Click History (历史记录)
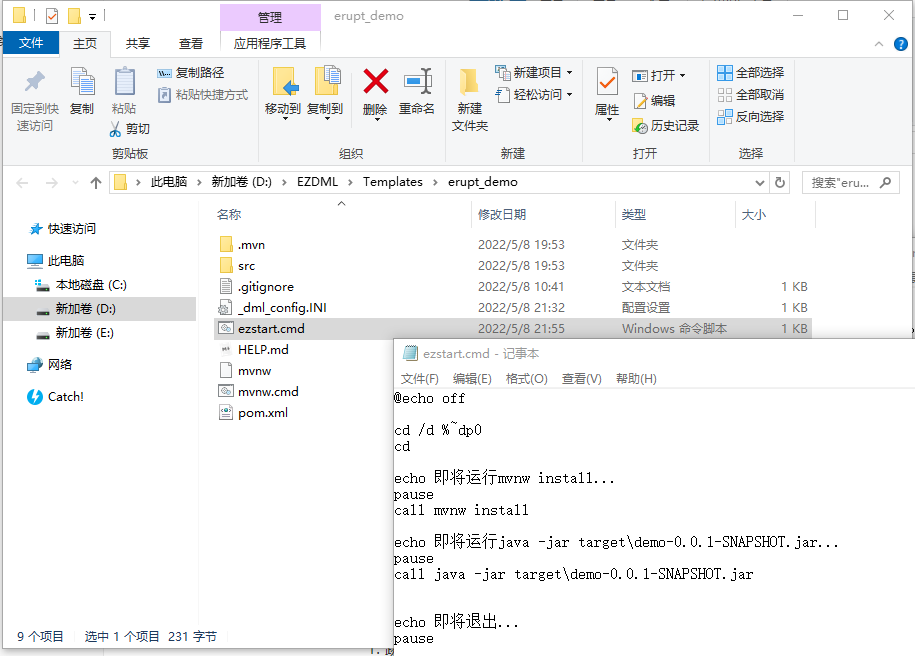The height and width of the screenshot is (656, 915). pyautogui.click(x=665, y=125)
